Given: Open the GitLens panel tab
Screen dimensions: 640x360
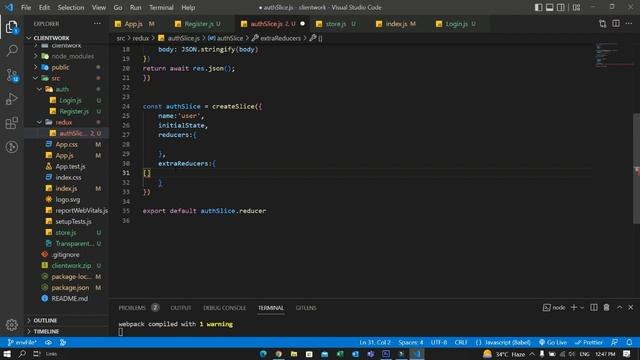Looking at the screenshot, I should pyautogui.click(x=306, y=308).
